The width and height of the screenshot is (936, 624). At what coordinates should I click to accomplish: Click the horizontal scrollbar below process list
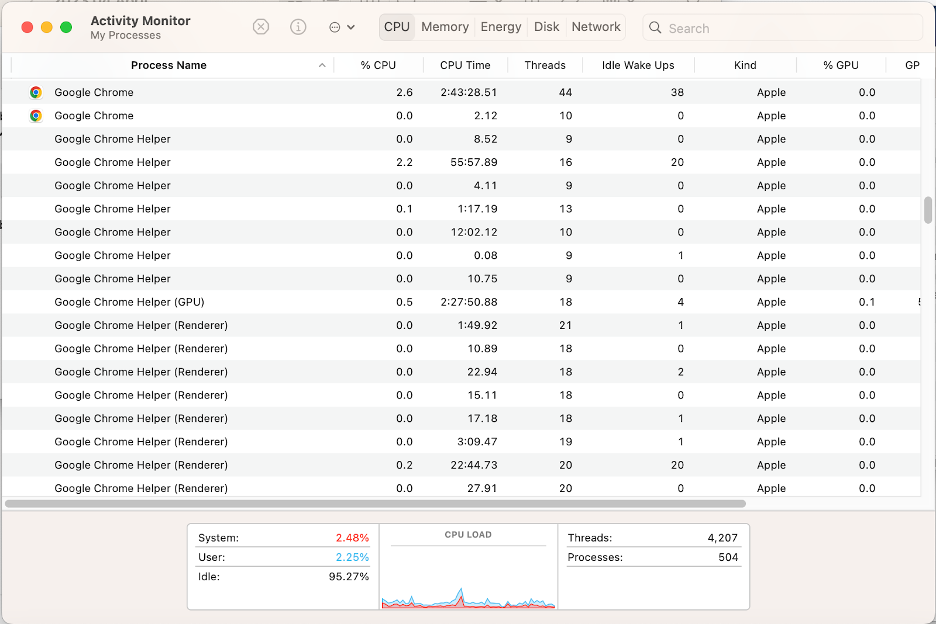tap(375, 503)
